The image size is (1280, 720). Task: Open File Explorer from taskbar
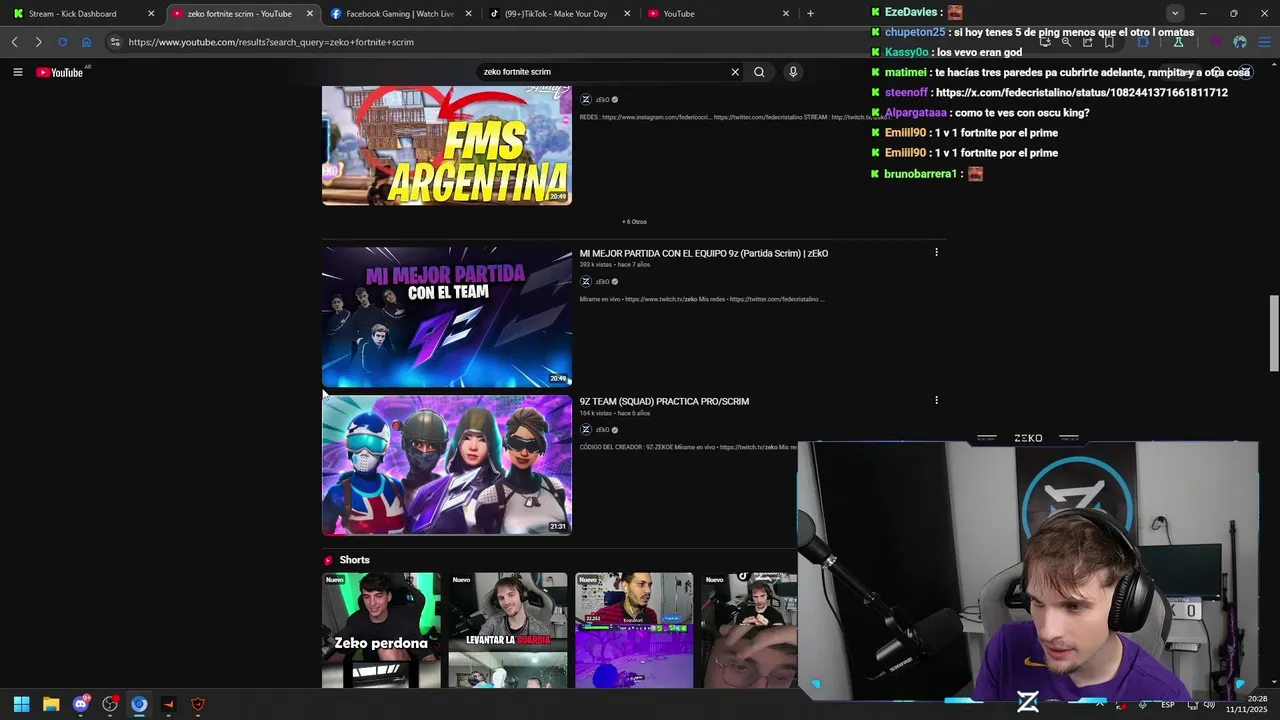[51, 704]
